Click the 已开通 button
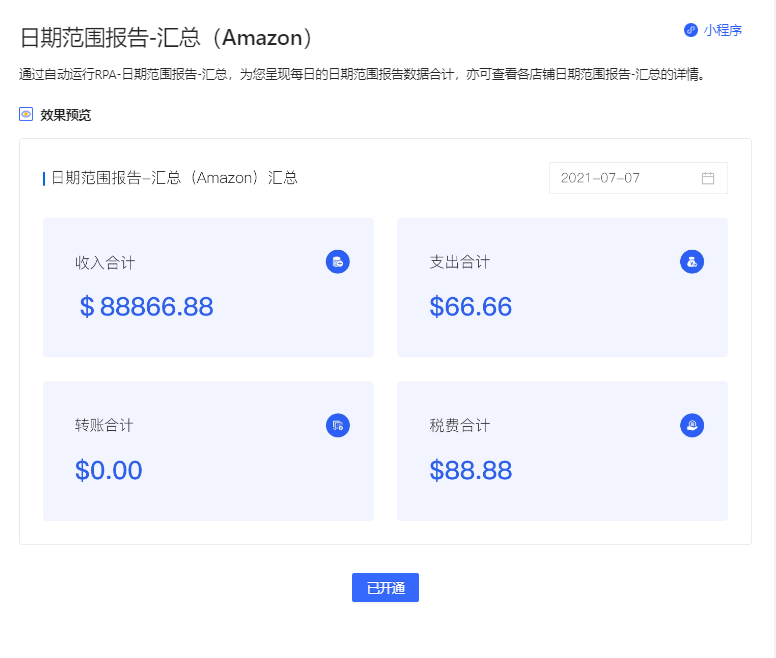 pyautogui.click(x=385, y=587)
